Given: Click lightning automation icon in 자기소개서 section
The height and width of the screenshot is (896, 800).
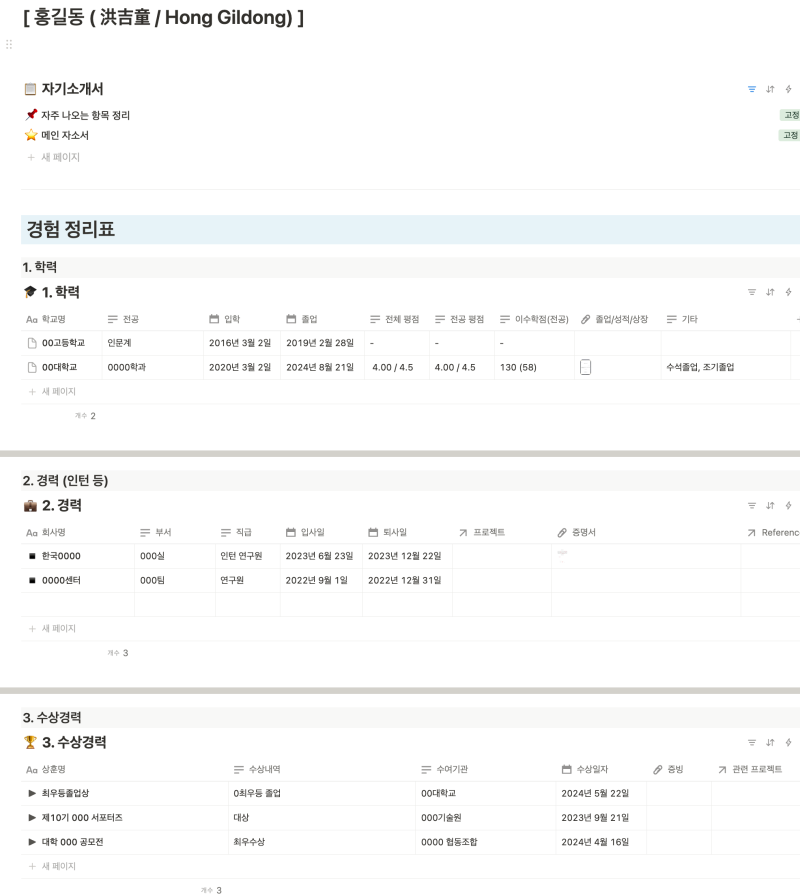Looking at the screenshot, I should [789, 89].
